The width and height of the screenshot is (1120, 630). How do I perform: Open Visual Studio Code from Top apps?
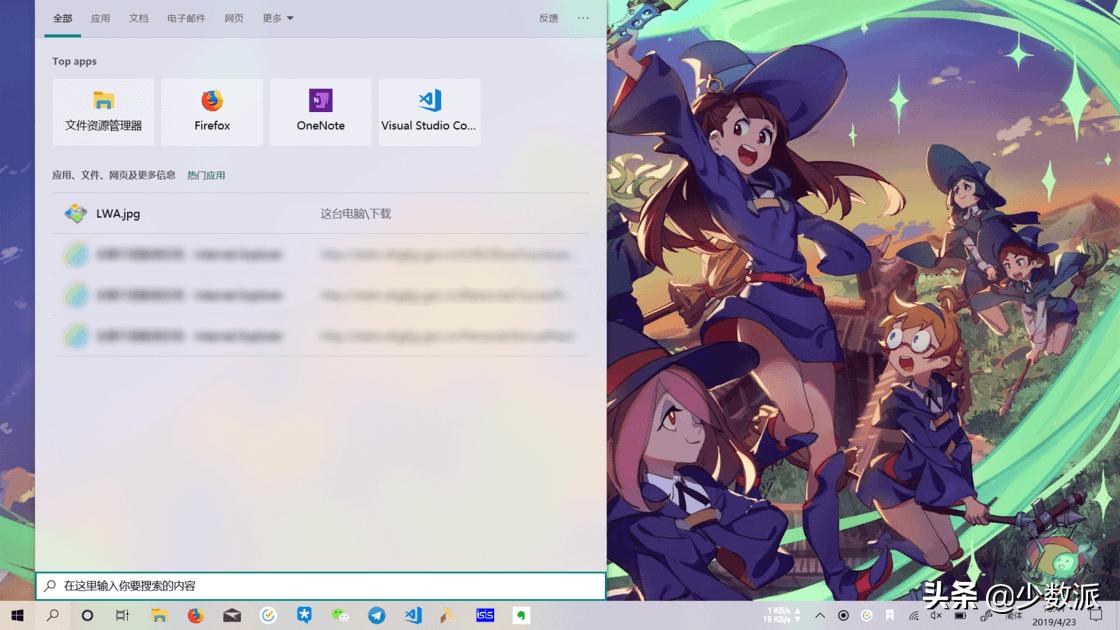(x=429, y=110)
